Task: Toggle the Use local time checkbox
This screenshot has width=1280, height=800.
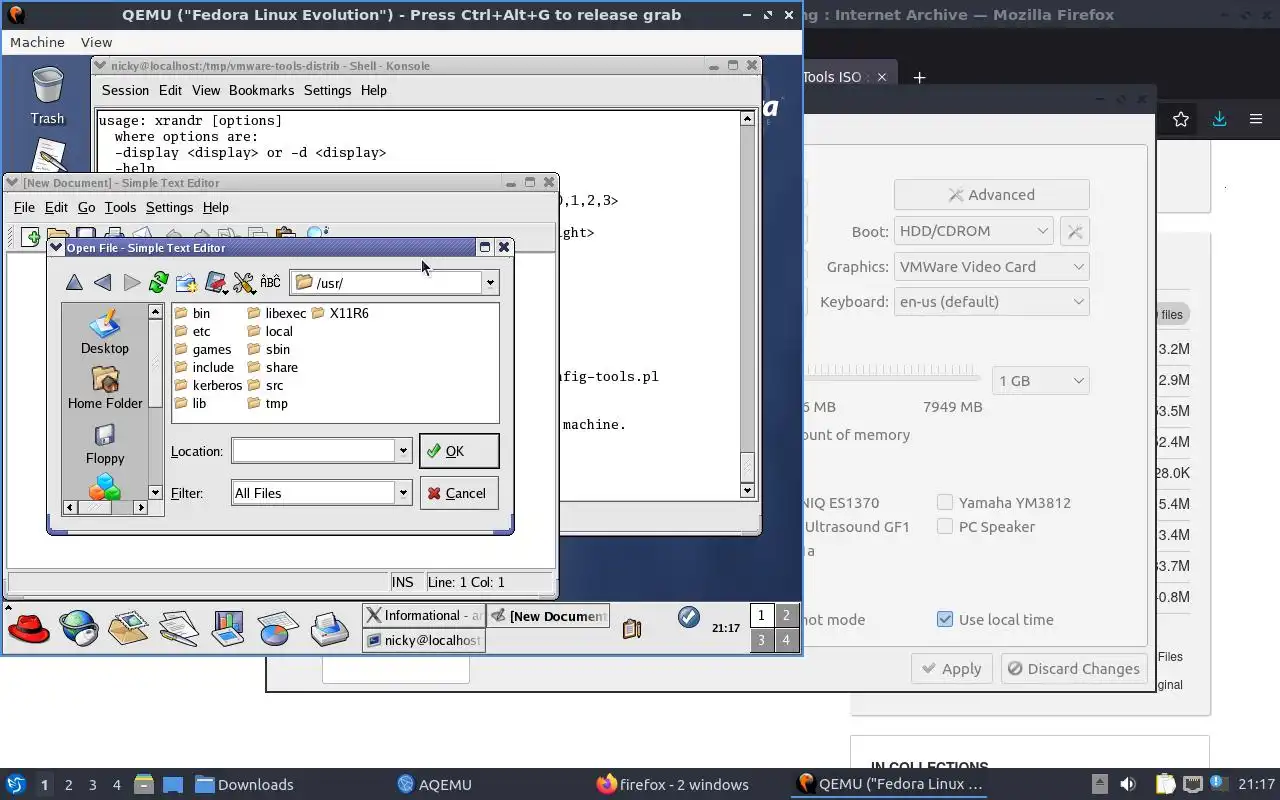Action: click(x=945, y=619)
